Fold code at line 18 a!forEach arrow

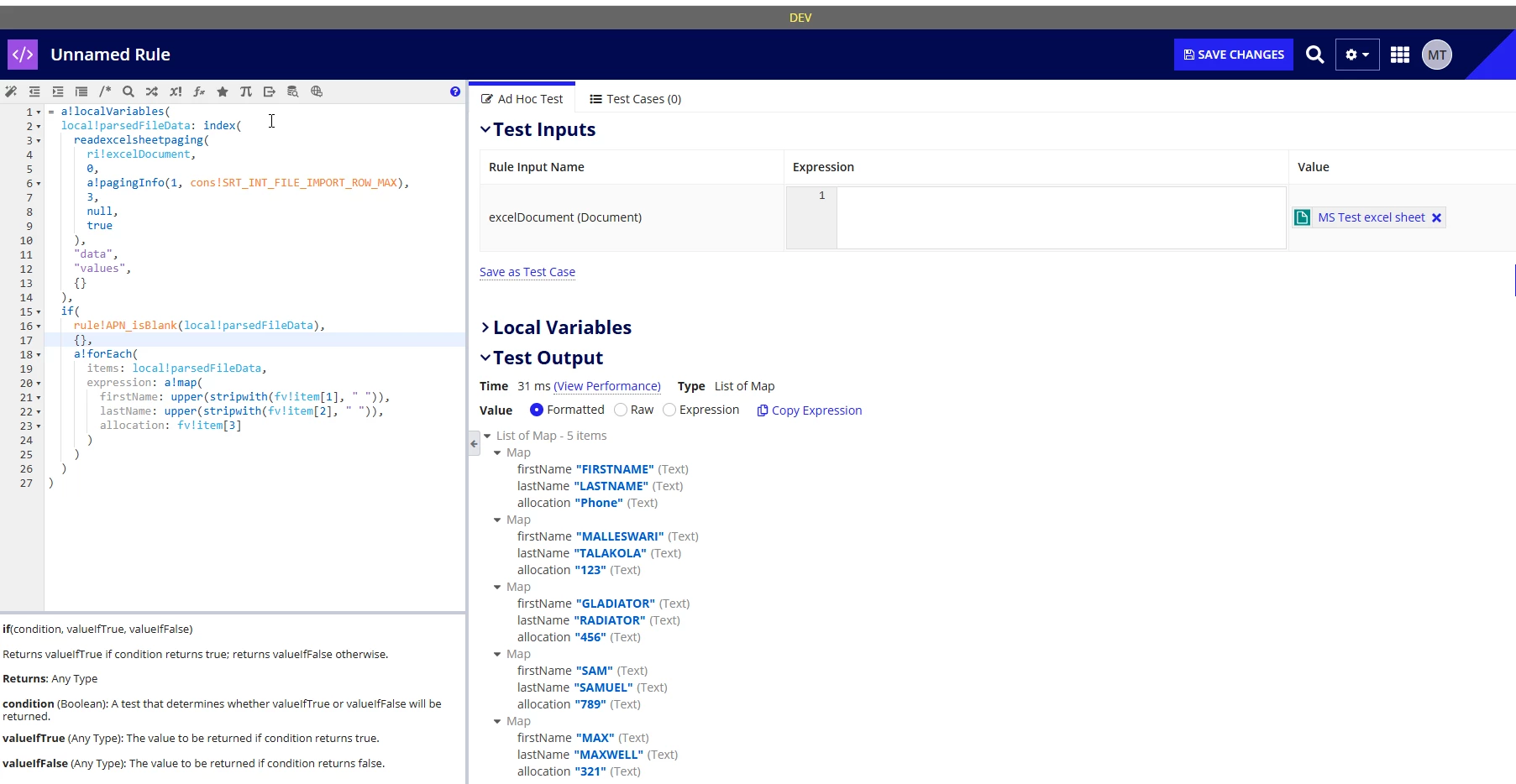39,355
